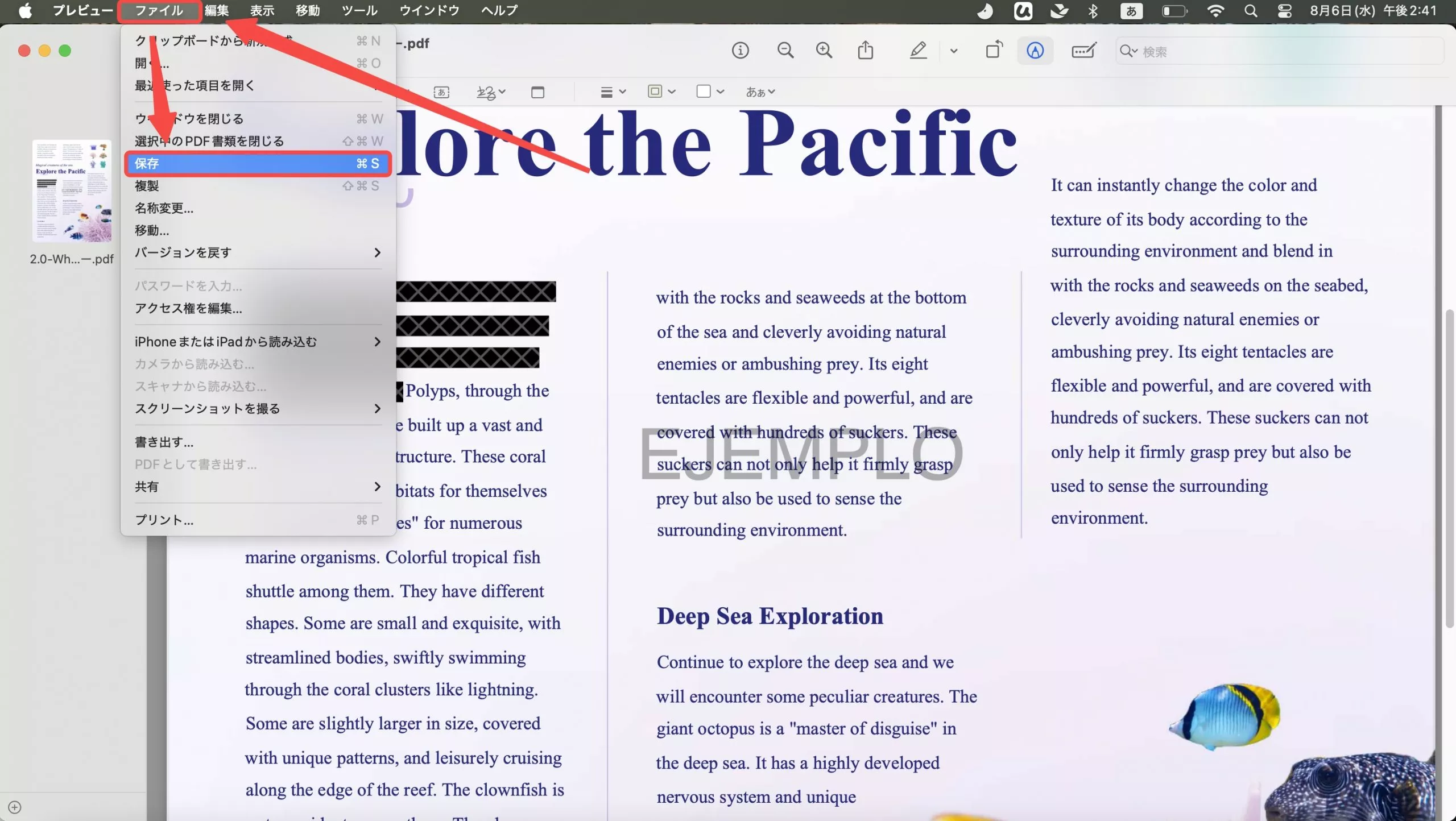Click the Bluetooth status icon
The image size is (1456, 821).
point(1093,11)
